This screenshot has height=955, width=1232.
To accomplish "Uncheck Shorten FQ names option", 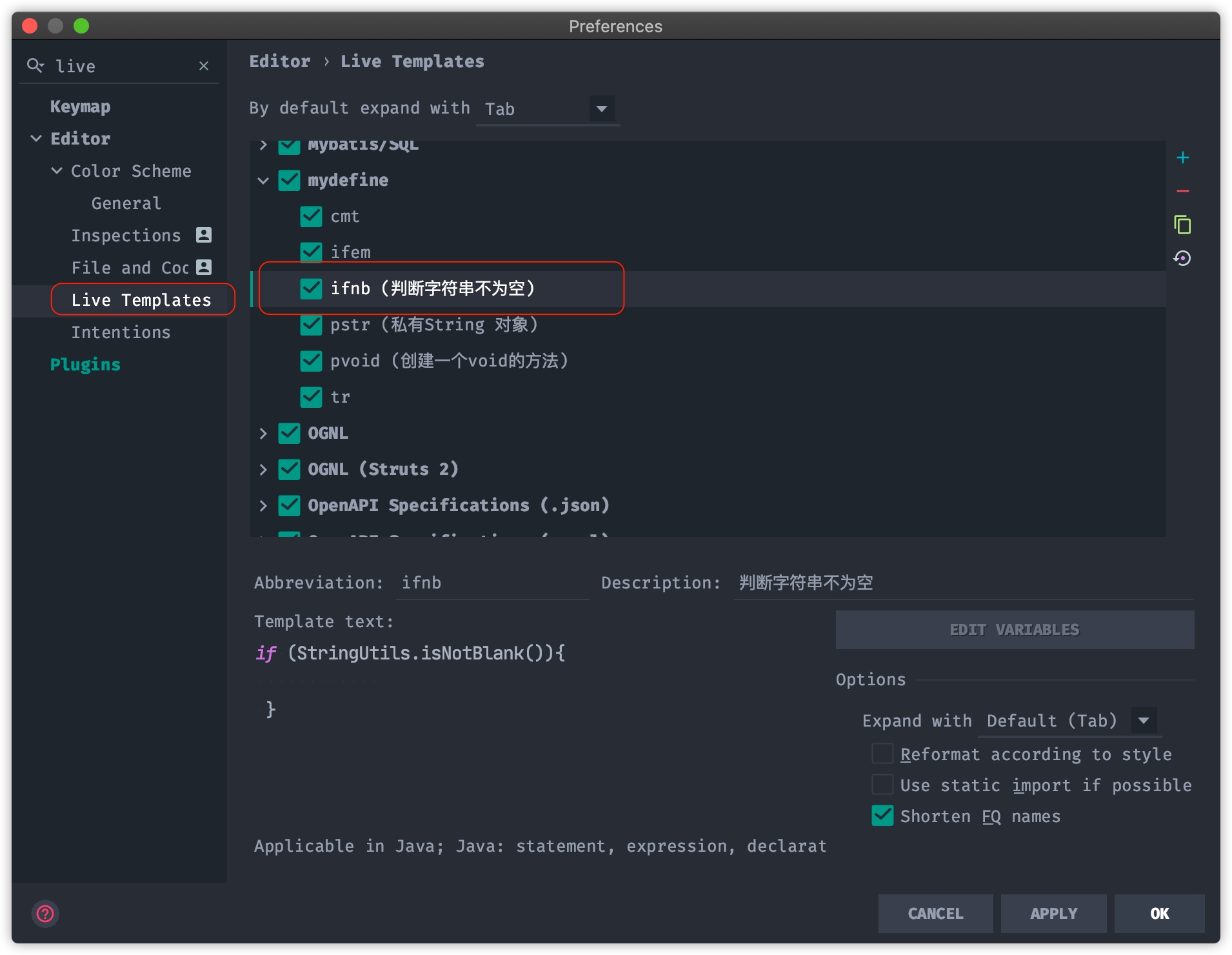I will coord(882,816).
